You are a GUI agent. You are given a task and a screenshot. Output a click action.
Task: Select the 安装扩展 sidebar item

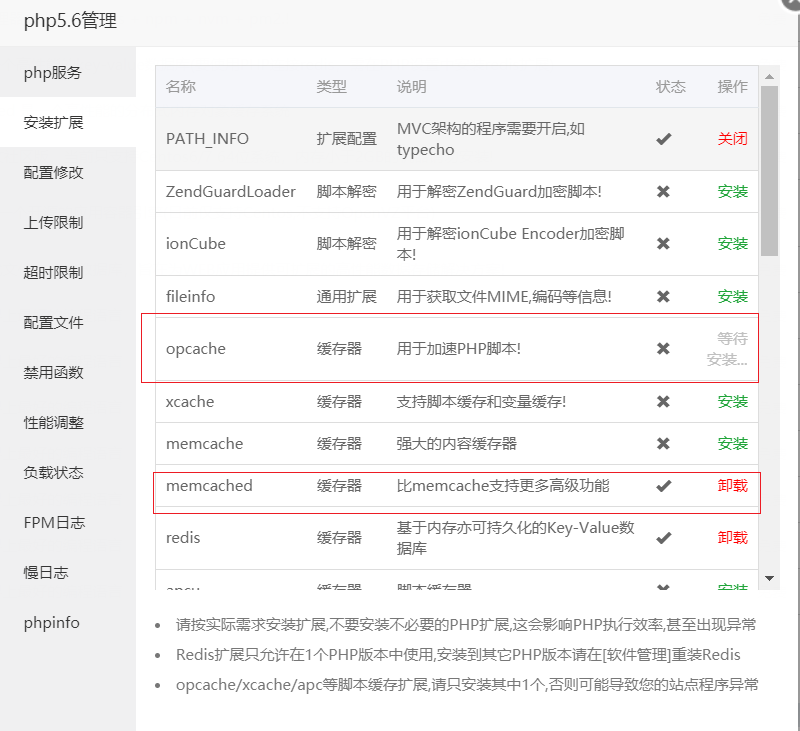(62, 121)
